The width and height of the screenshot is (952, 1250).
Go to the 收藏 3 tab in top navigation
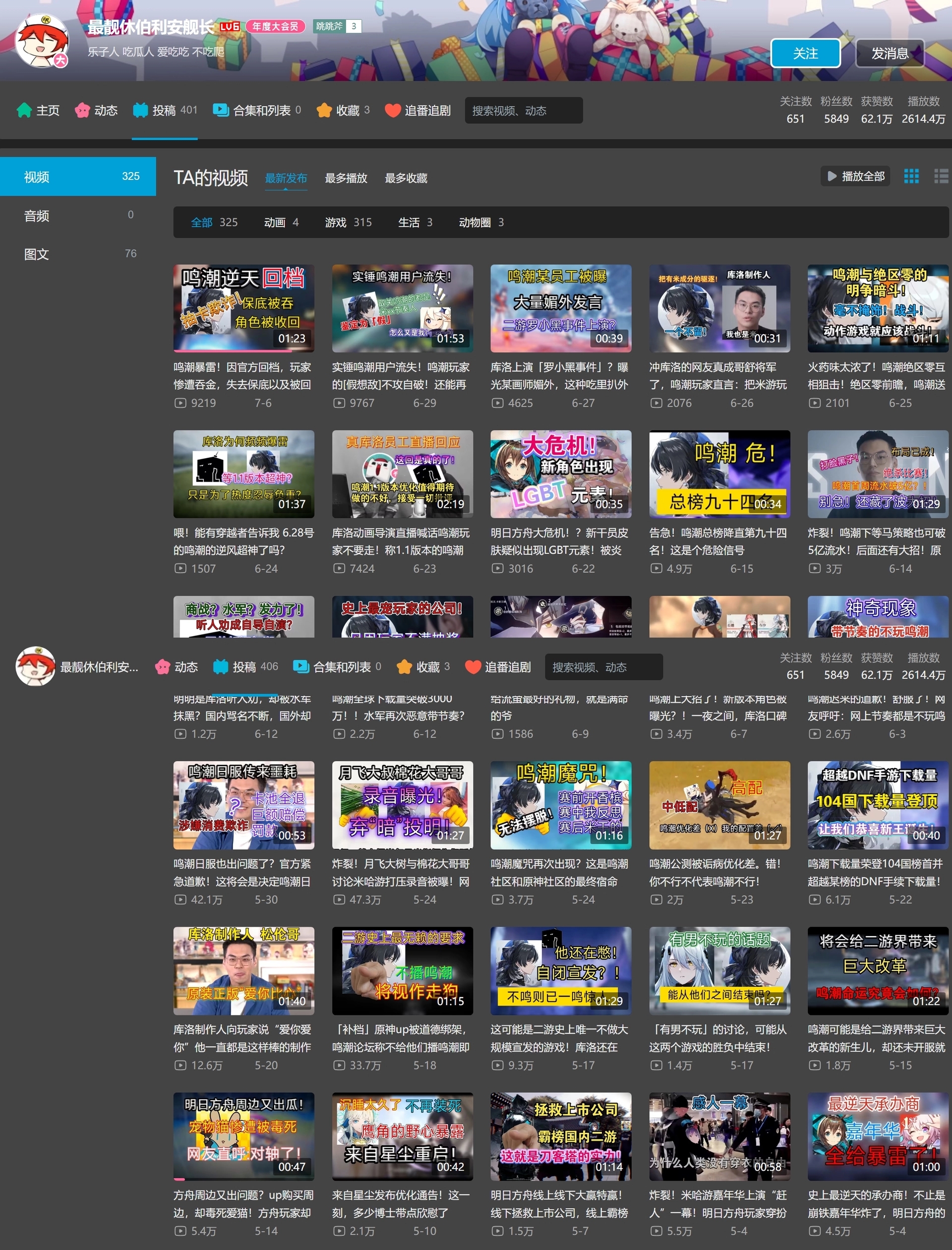tap(343, 110)
